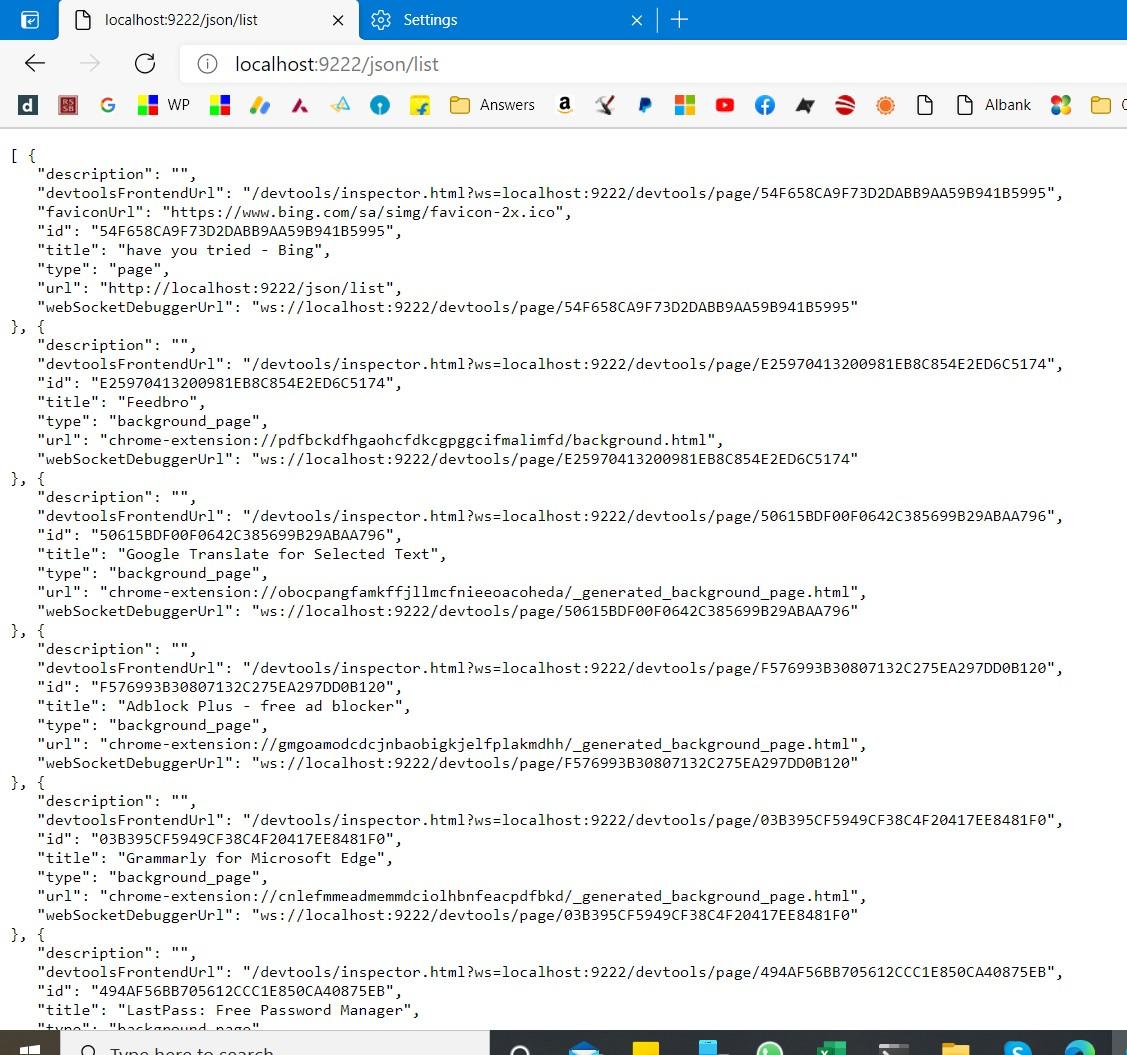Click the id 03B395CF5949CF38C4F20417EE8481F0
Image resolution: width=1127 pixels, height=1055 pixels.
tap(242, 839)
